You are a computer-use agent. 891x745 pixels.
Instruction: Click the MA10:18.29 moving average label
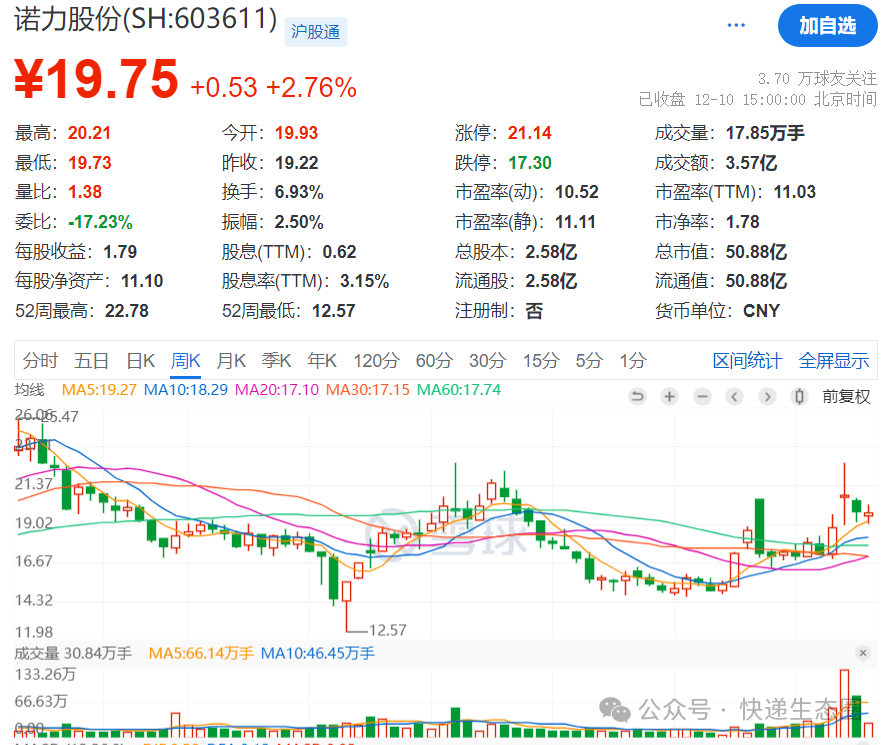[186, 390]
